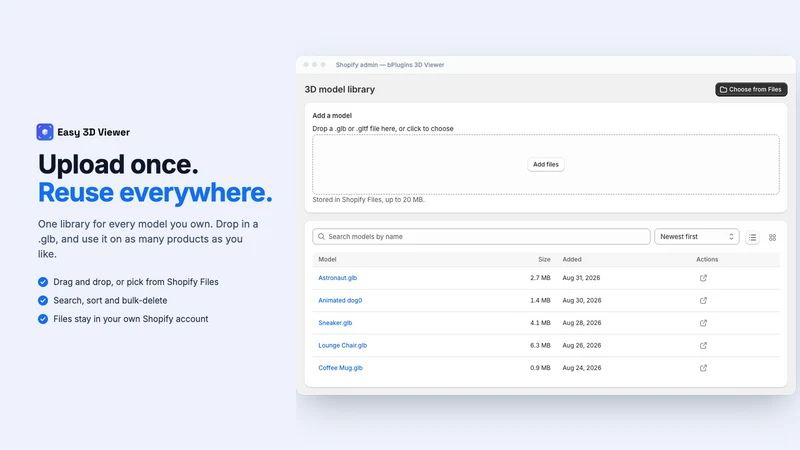Open Sneaker.glb external link icon

click(x=703, y=323)
